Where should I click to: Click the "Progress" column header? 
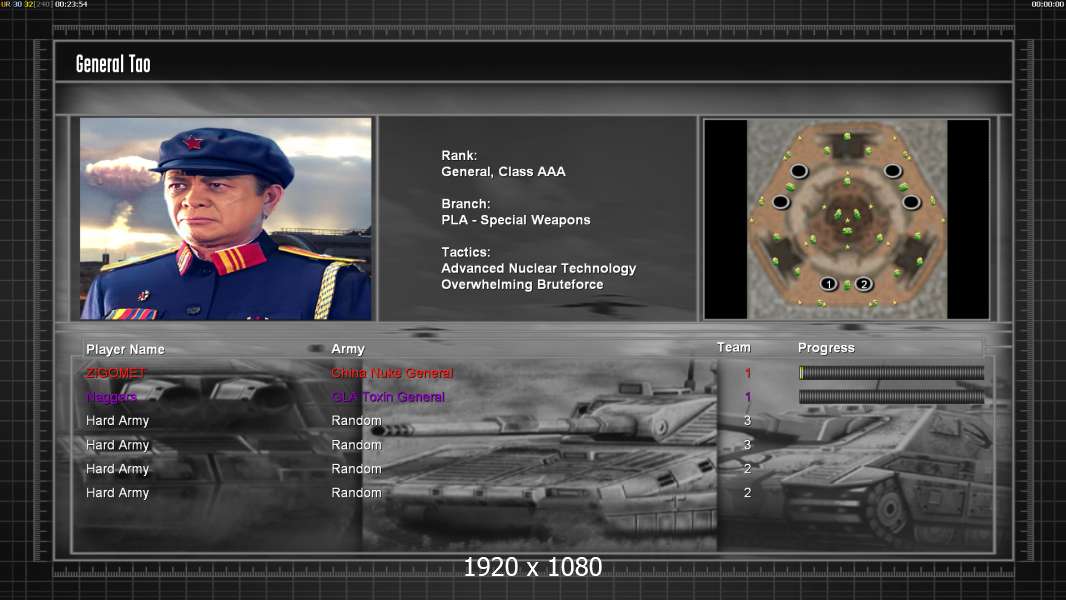pyautogui.click(x=826, y=348)
